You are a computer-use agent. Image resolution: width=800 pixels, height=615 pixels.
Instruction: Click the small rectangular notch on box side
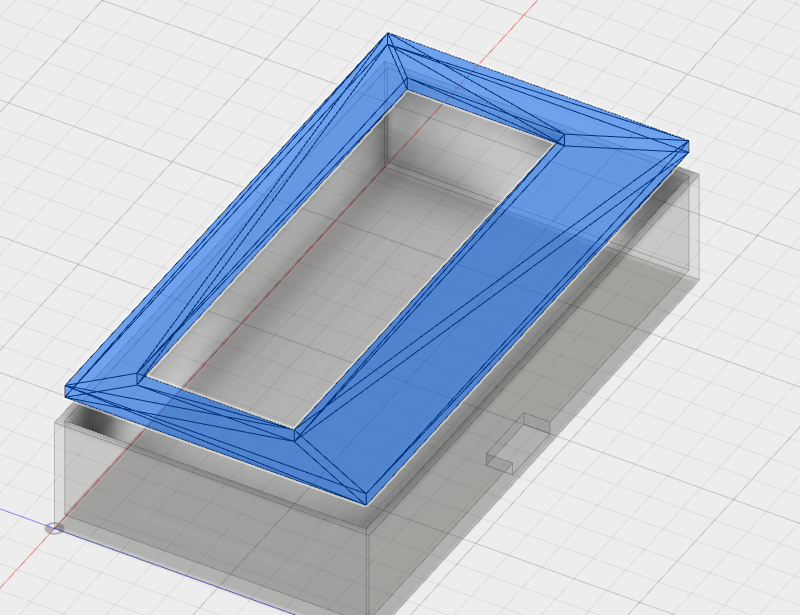[517, 444]
